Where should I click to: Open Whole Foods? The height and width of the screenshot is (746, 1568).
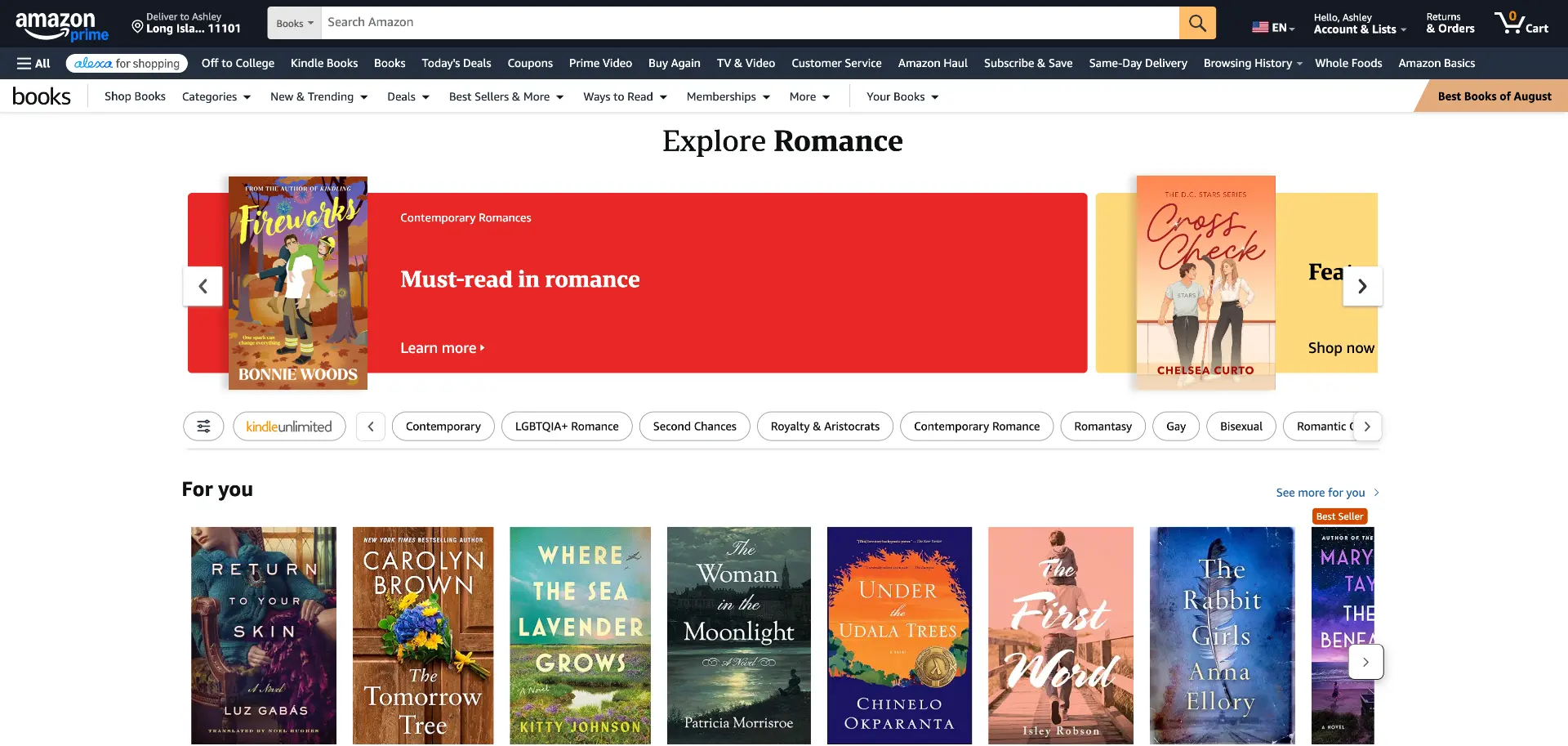coord(1348,63)
